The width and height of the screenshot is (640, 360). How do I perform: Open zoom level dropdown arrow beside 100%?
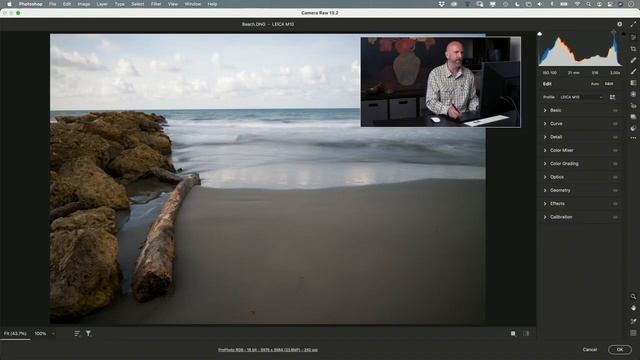(53, 333)
